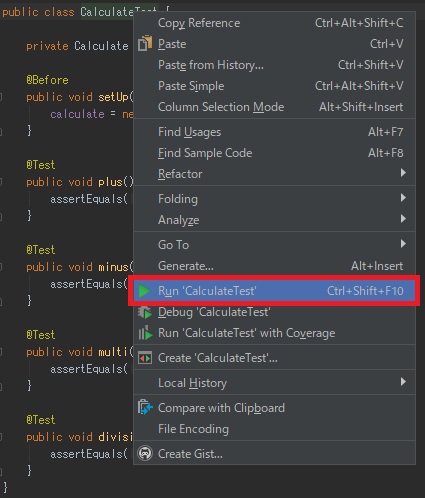Expand the Local History submenu arrow
This screenshot has height=498, width=425.
point(403,382)
